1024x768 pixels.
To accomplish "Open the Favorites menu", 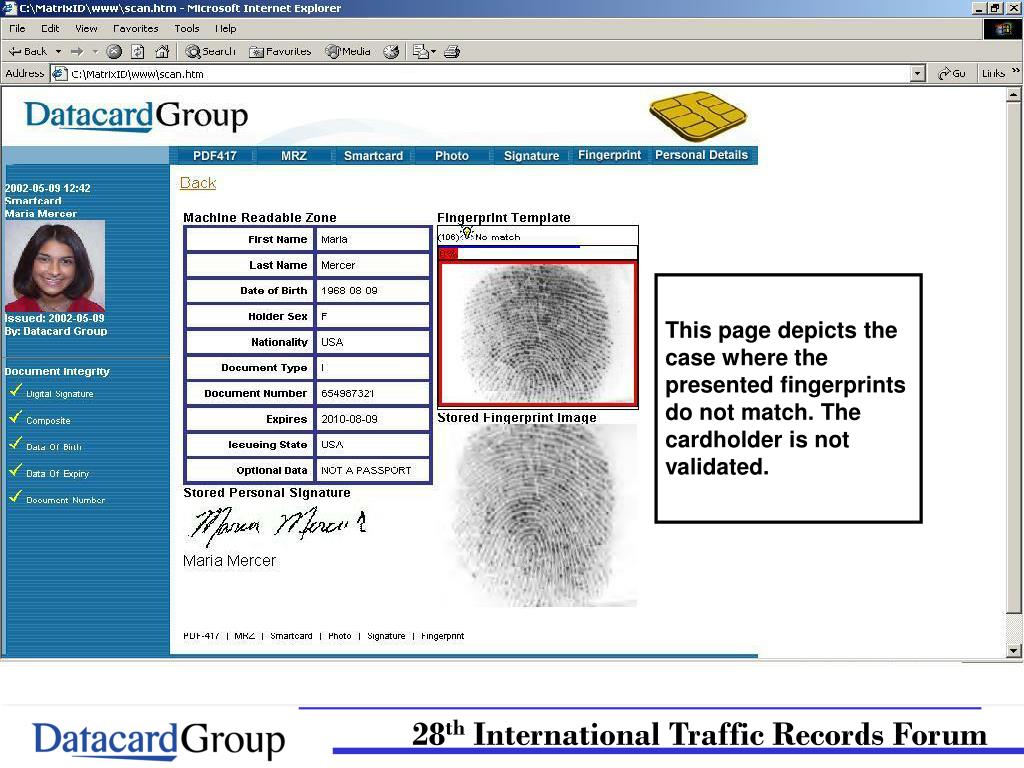I will [135, 29].
